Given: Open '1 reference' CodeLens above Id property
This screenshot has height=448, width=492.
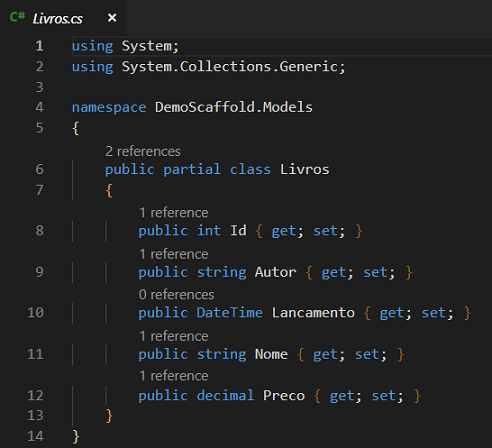Looking at the screenshot, I should click(x=174, y=213).
